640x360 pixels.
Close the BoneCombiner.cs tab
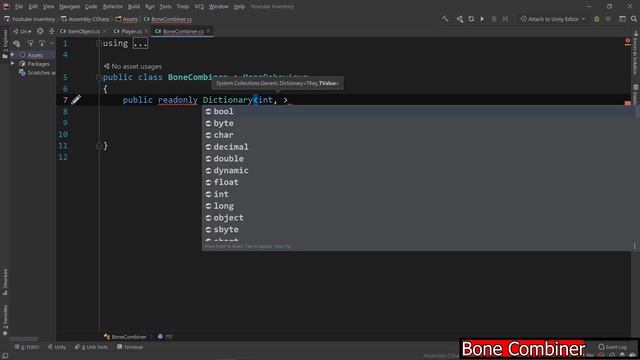209,31
